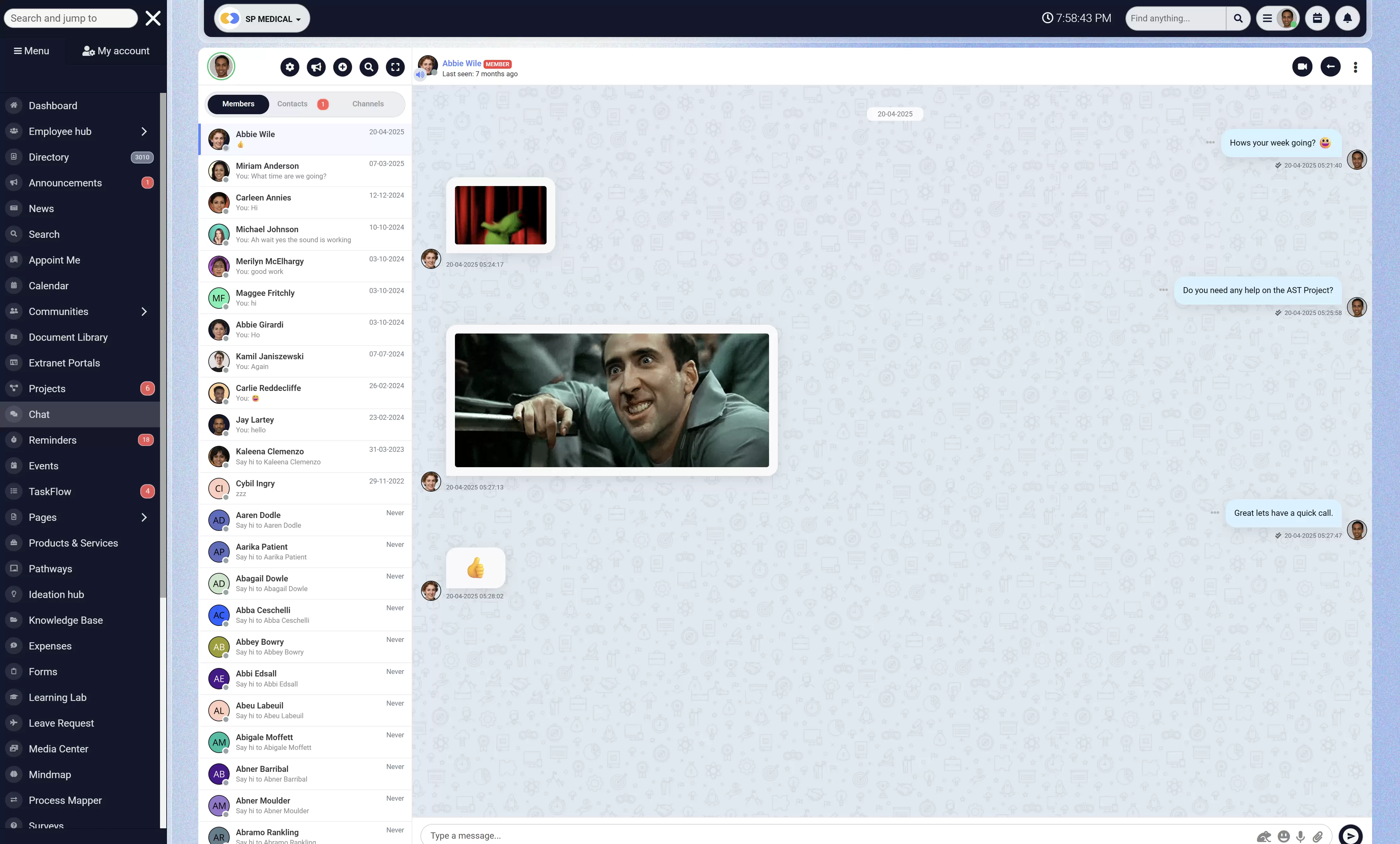Click the chat search magnifier icon

(x=369, y=67)
